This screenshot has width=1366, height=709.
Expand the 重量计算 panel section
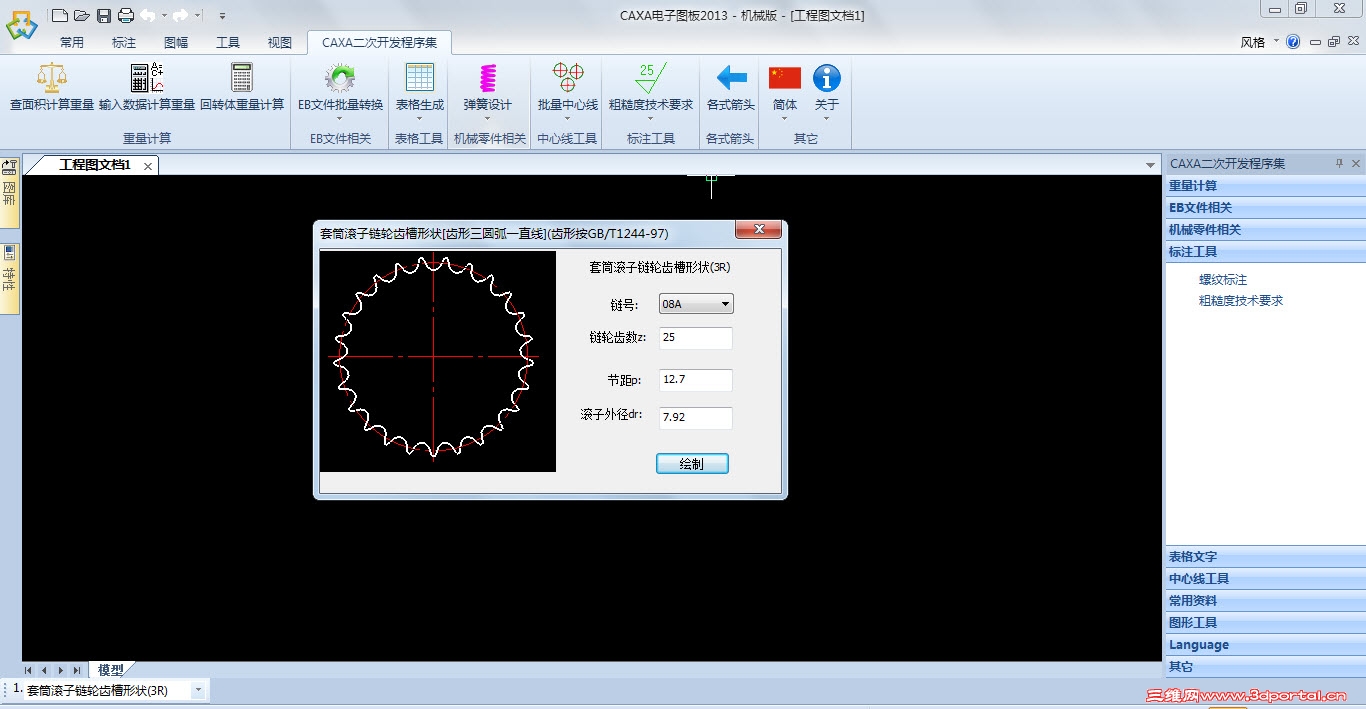coord(1265,186)
